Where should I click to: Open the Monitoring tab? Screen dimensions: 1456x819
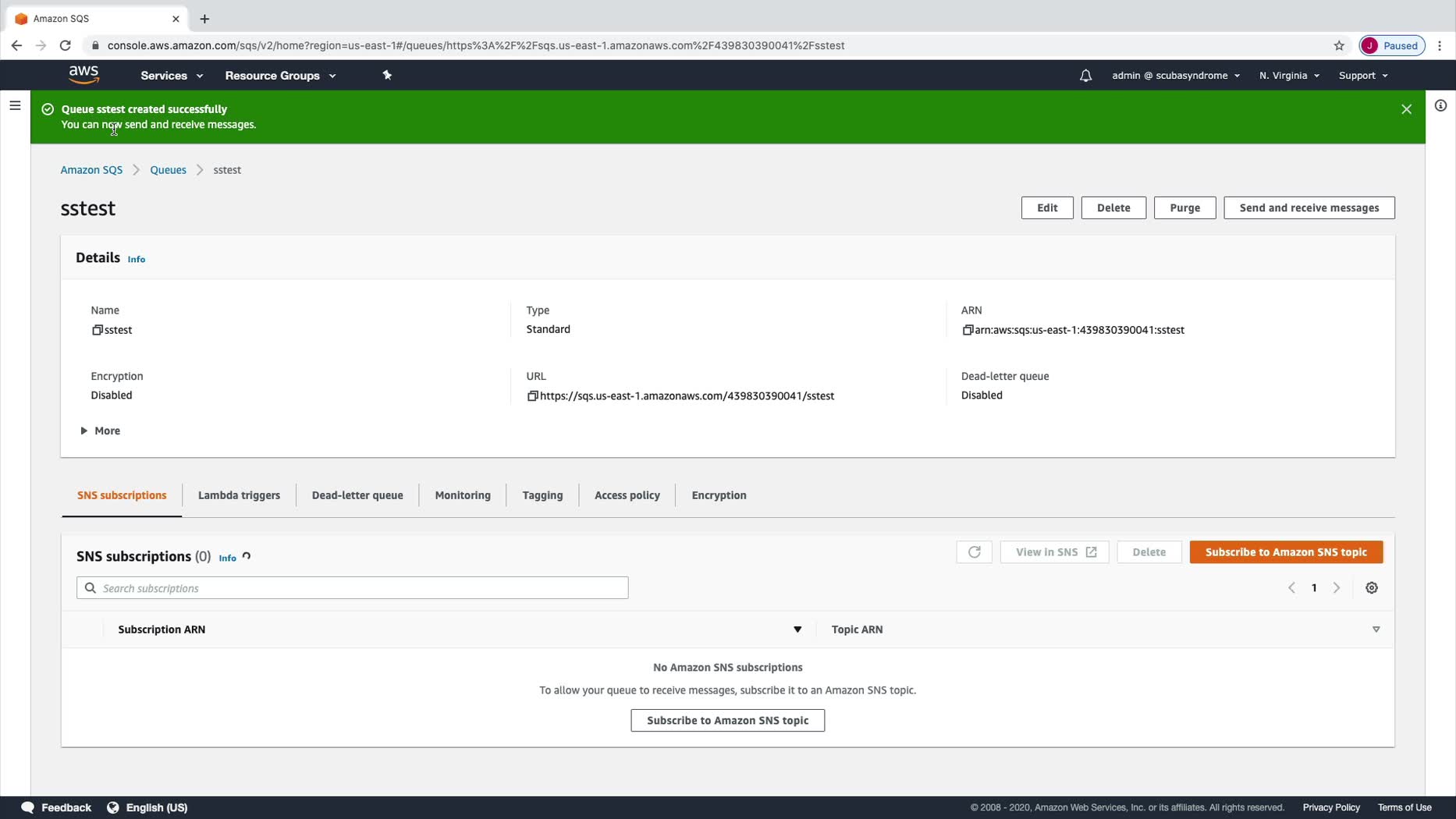[x=463, y=495]
